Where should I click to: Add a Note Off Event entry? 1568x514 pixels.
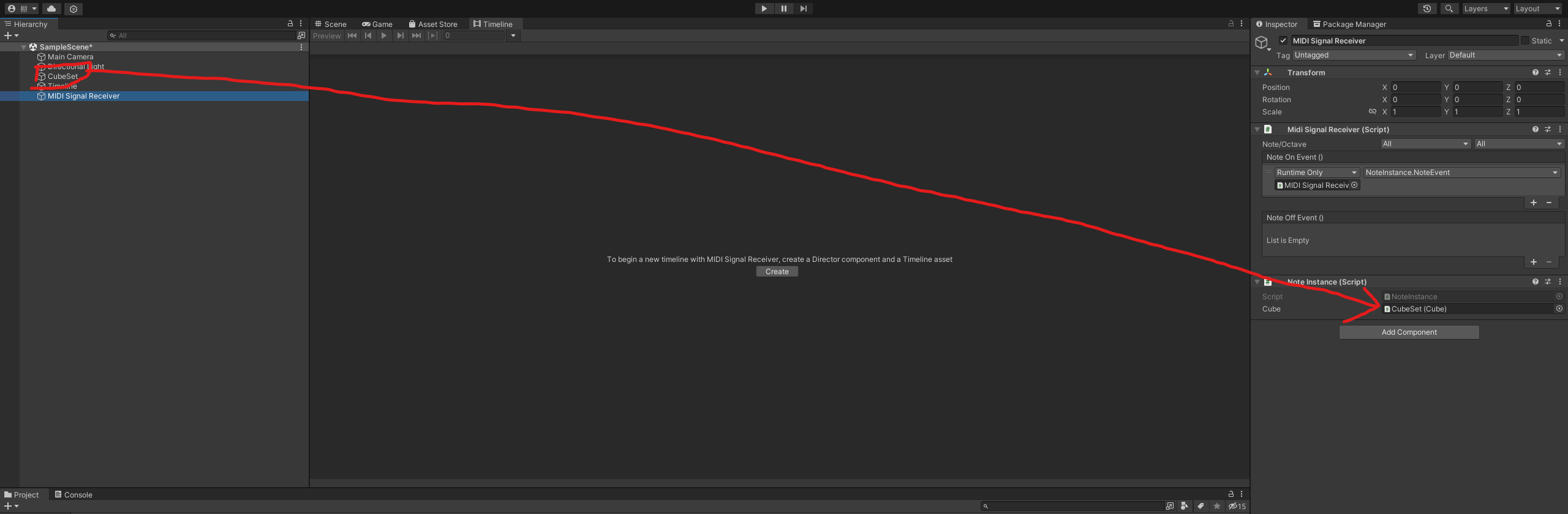[x=1534, y=262]
